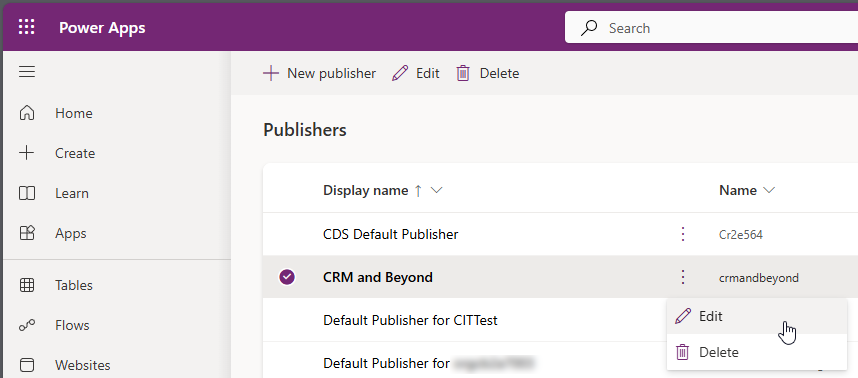Open the Default Publisher for CITTest row
The width and height of the screenshot is (858, 378).
(410, 320)
